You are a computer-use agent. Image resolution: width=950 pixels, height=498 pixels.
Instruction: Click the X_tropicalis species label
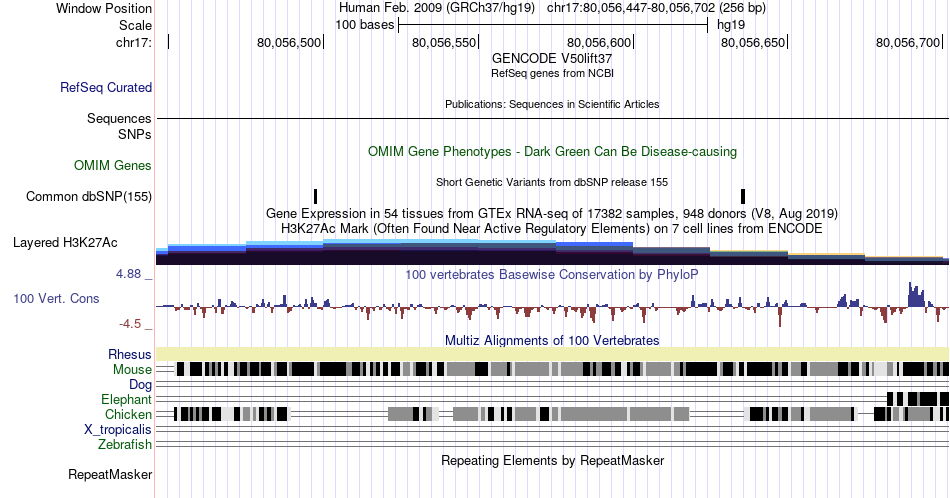[x=118, y=430]
